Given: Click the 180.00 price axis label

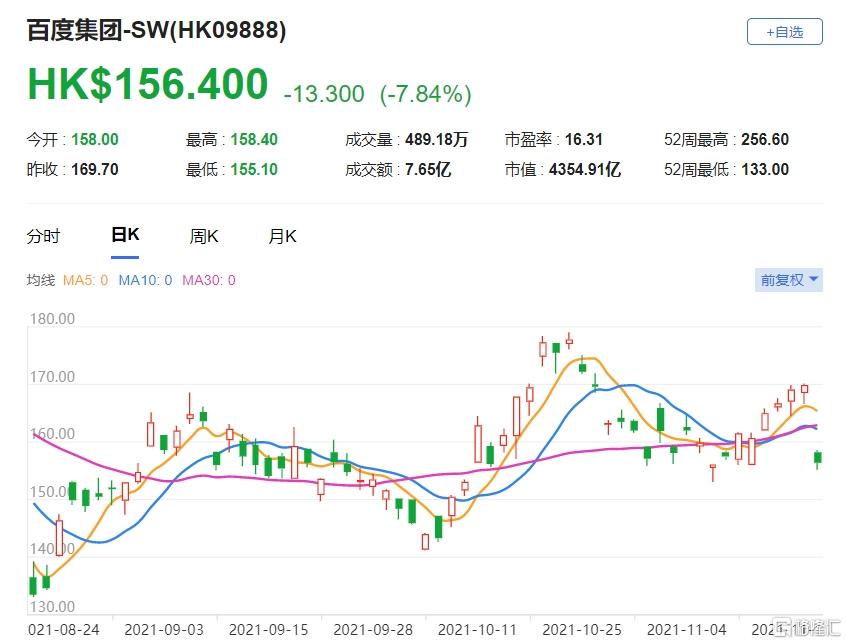Looking at the screenshot, I should [x=50, y=320].
